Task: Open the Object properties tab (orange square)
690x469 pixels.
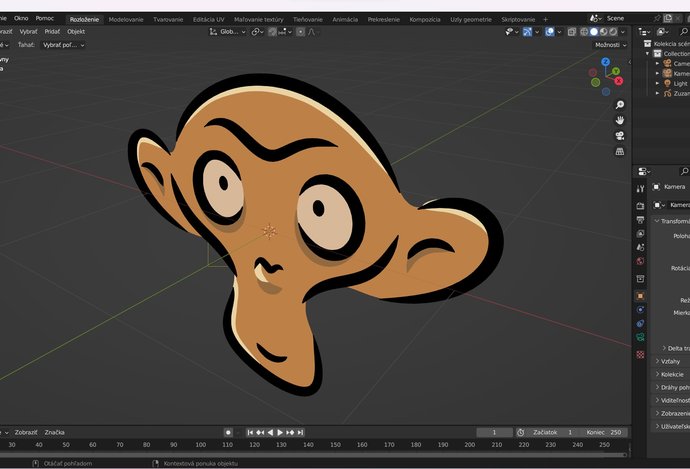Action: point(641,296)
